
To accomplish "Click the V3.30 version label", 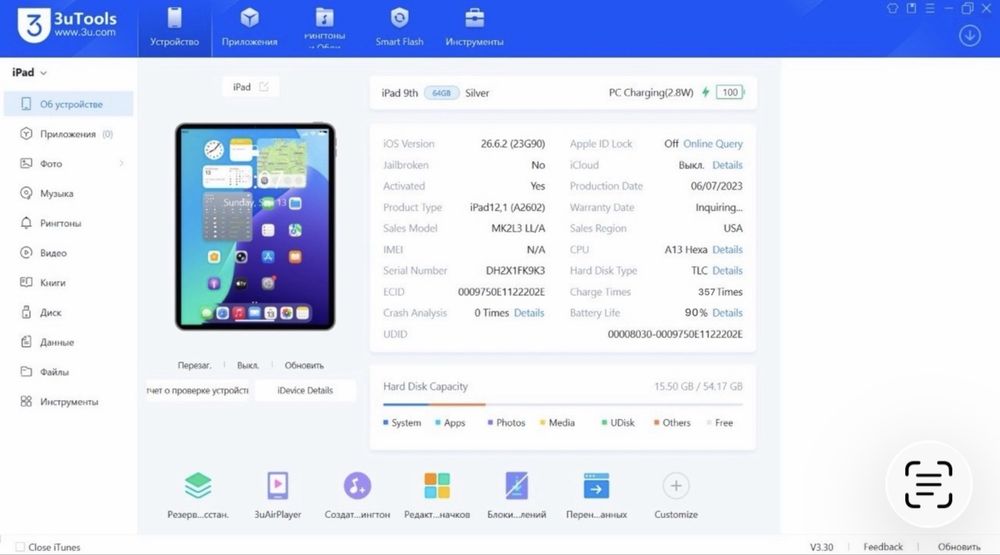I will [821, 547].
